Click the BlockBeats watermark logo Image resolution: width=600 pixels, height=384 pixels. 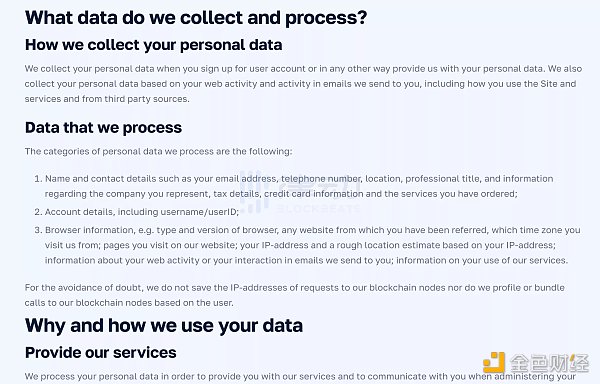pos(300,192)
